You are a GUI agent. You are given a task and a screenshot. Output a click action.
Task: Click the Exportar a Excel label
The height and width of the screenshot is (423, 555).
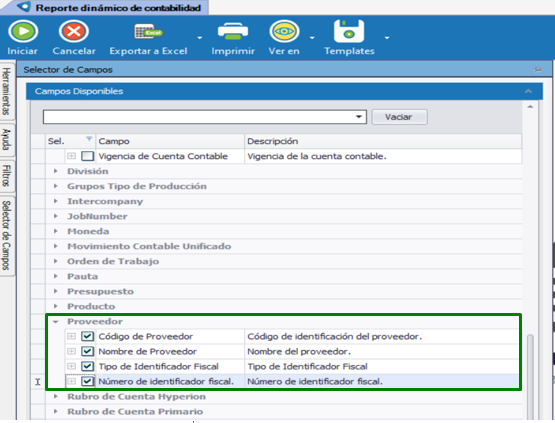[x=148, y=51]
